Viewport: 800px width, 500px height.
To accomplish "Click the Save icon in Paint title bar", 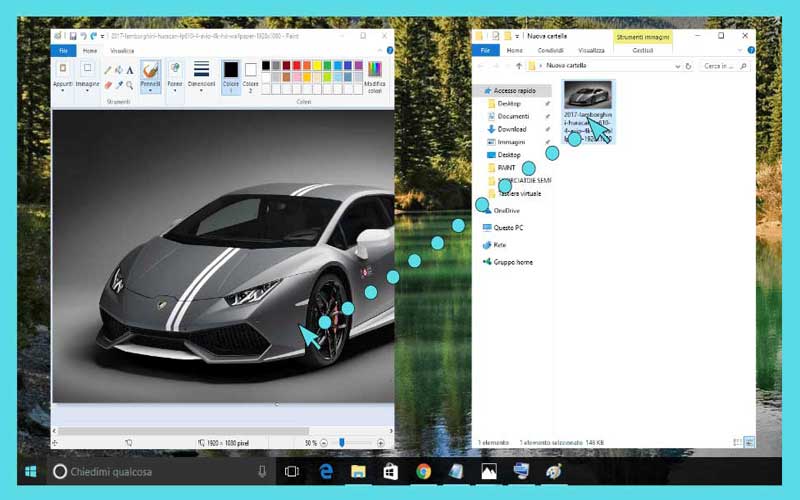I will pos(73,36).
